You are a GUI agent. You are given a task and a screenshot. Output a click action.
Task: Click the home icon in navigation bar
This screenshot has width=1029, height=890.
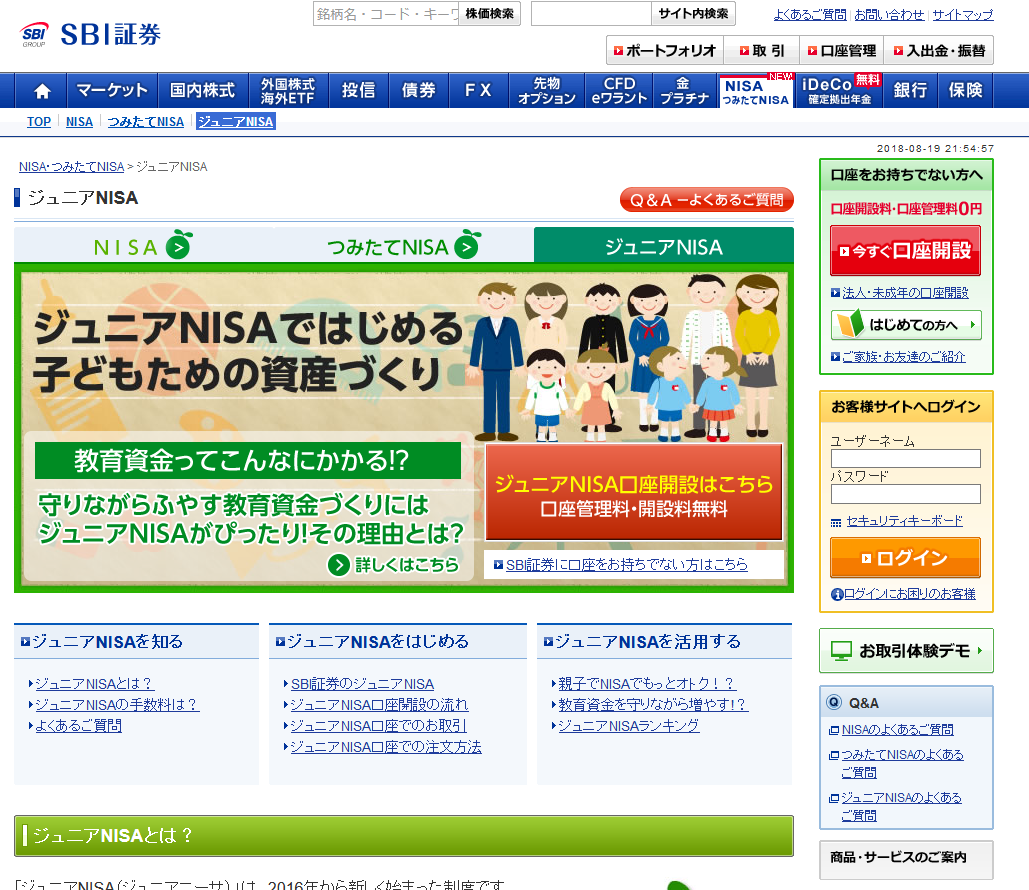tap(42, 91)
